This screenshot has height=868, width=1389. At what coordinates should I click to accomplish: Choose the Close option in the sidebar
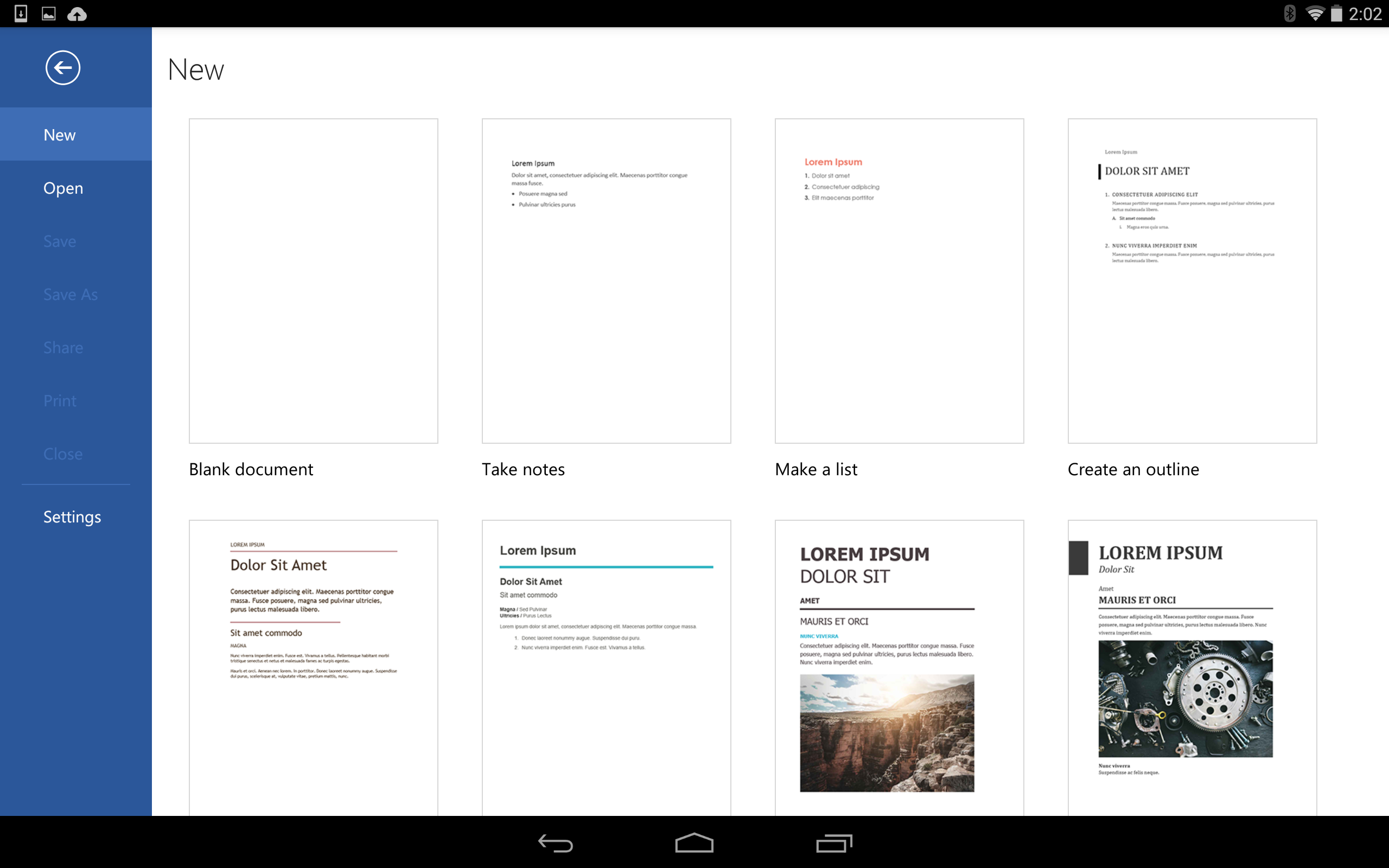pos(62,454)
